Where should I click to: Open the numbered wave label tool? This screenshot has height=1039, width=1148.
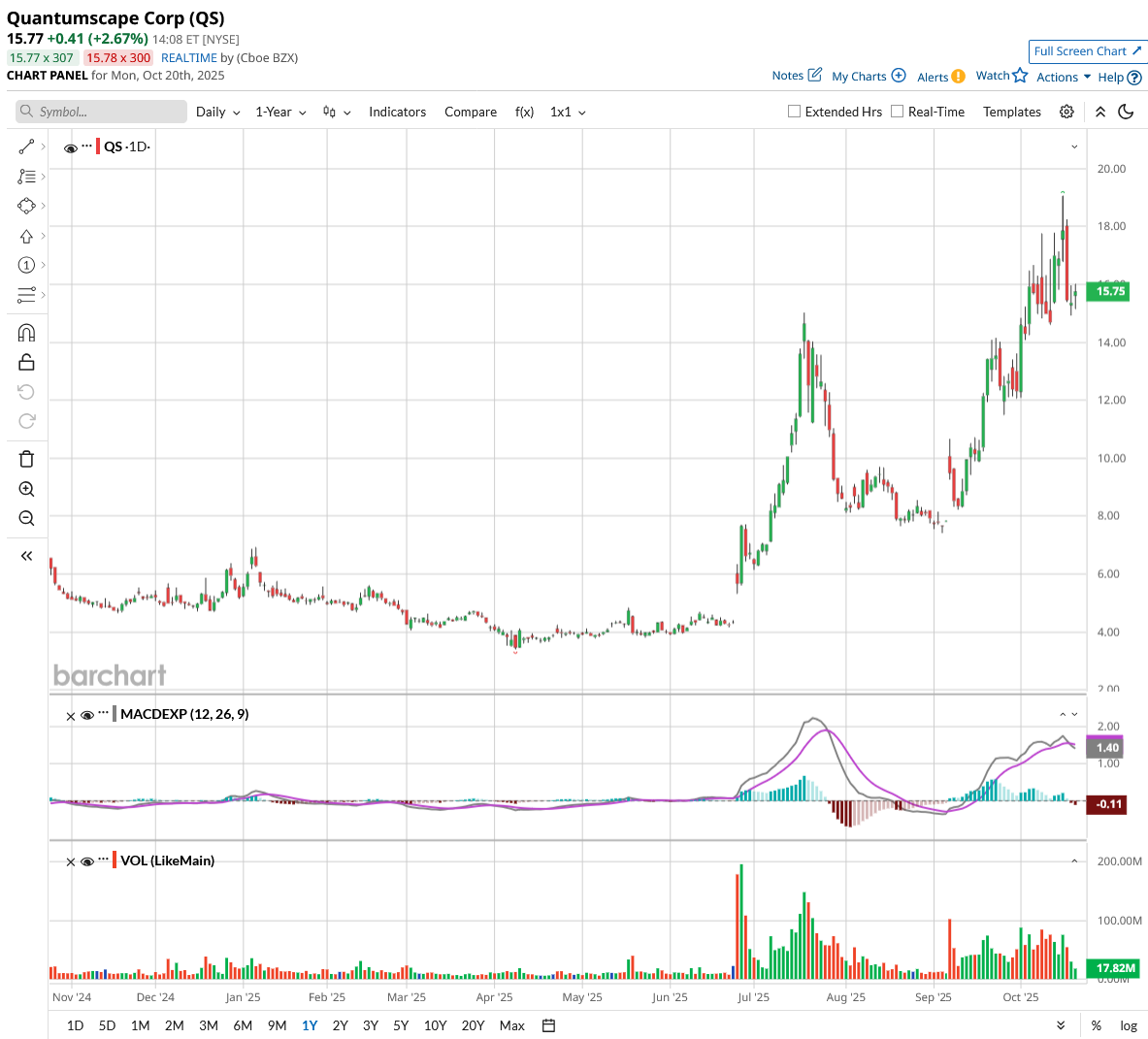[26, 265]
